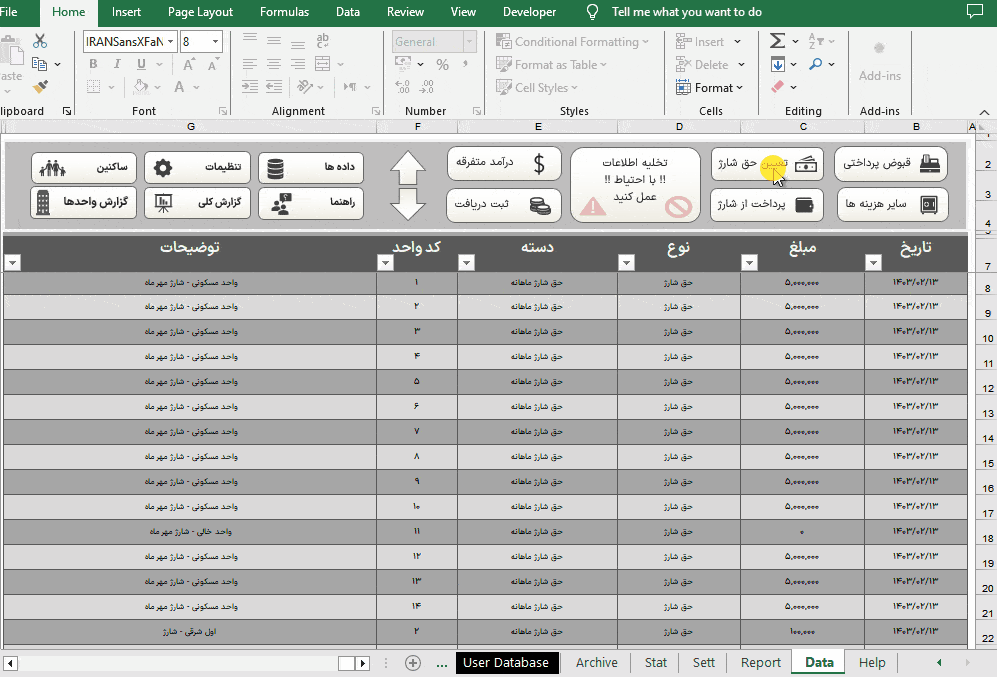Toggle Align Right
Viewport: 997px width, 677px height.
[298, 64]
